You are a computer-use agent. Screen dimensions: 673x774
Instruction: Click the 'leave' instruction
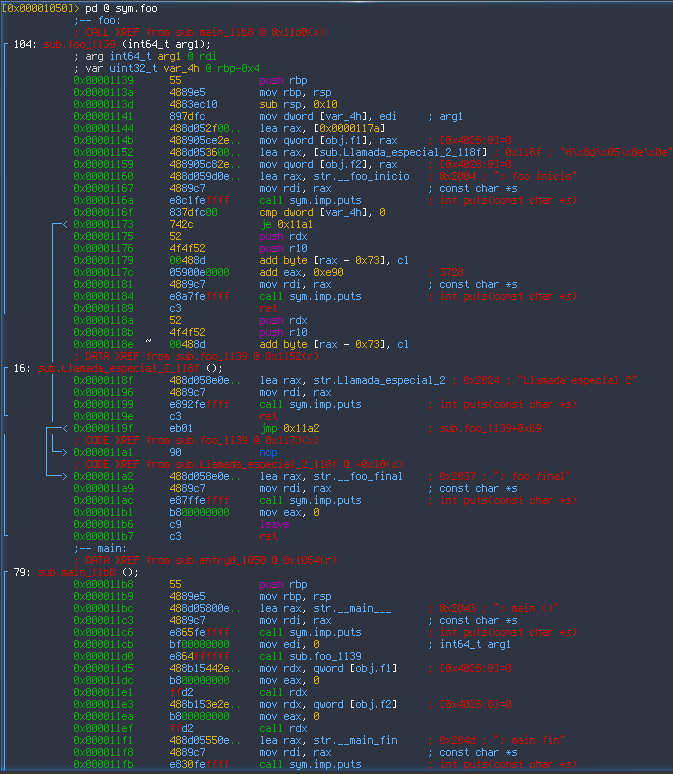(x=274, y=524)
